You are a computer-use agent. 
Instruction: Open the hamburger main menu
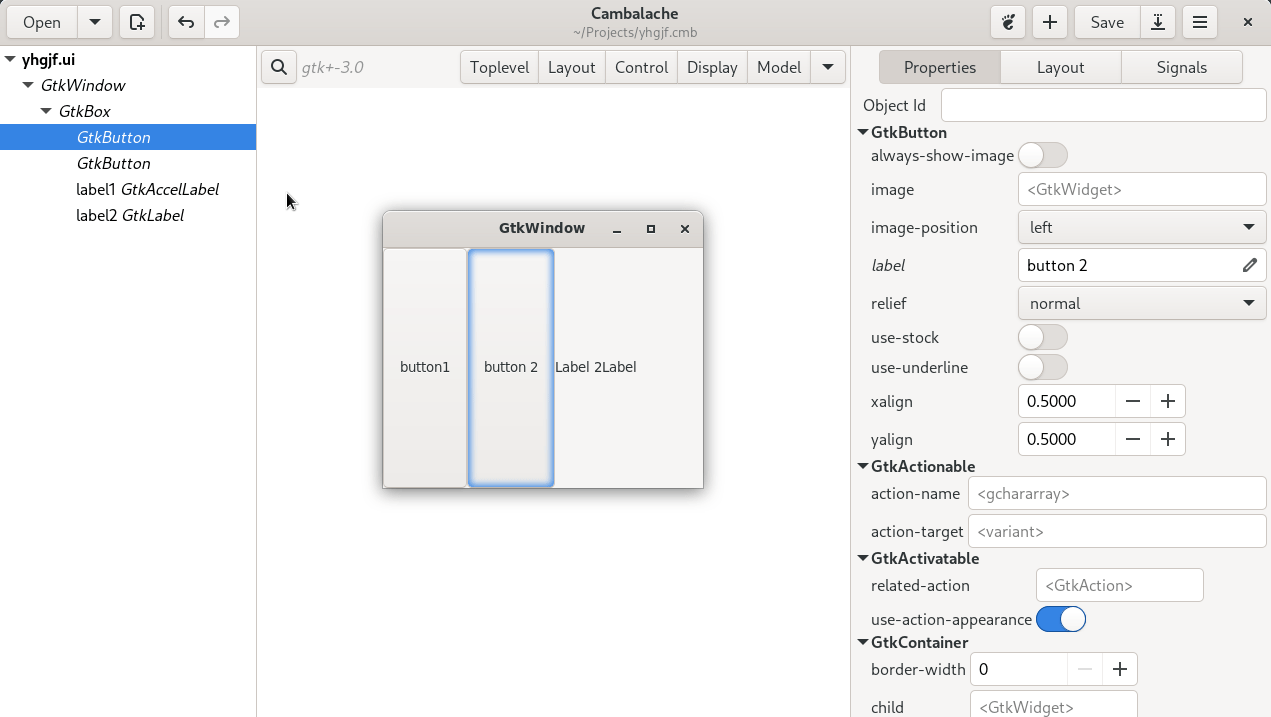pyautogui.click(x=1200, y=22)
